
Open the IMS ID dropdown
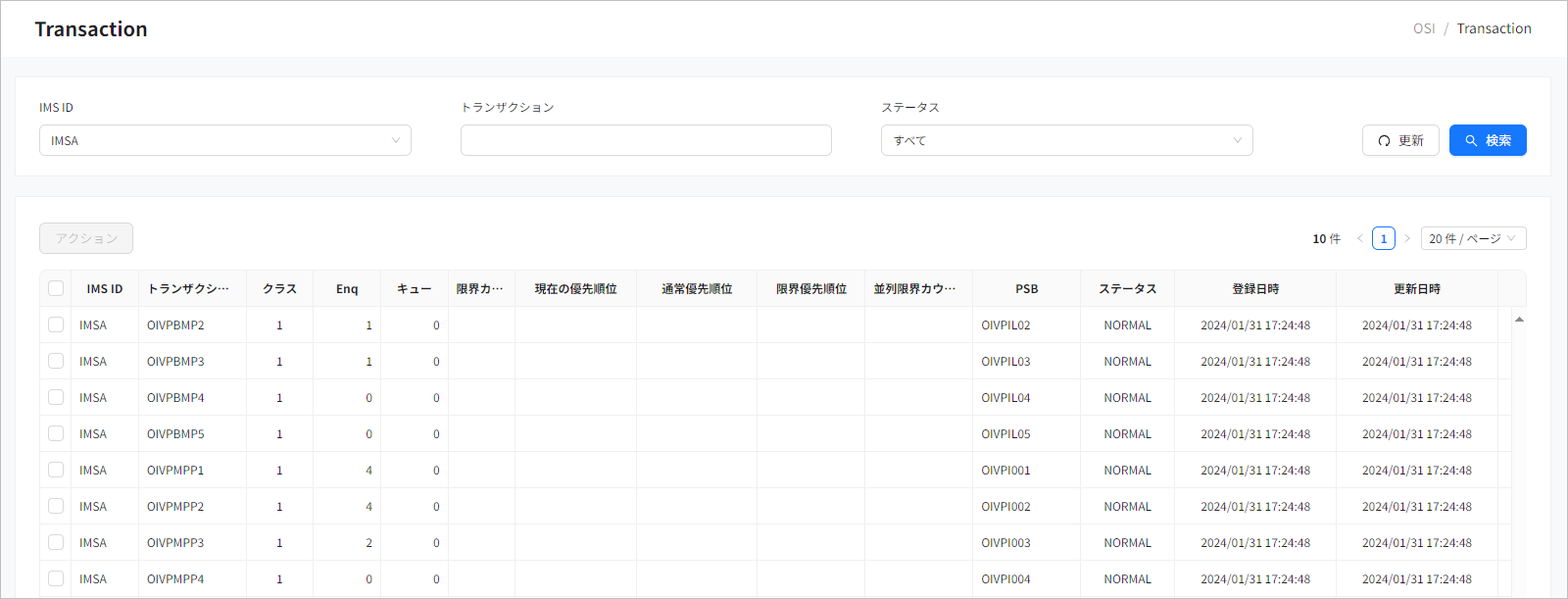coord(224,140)
